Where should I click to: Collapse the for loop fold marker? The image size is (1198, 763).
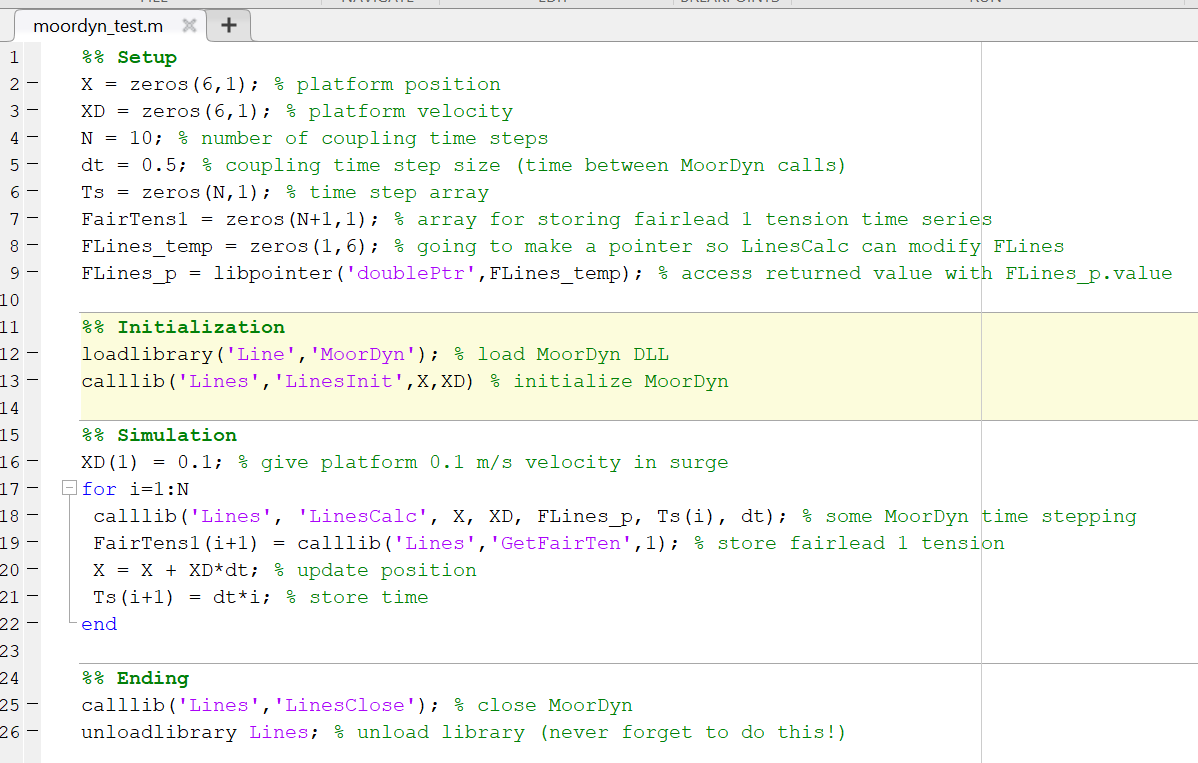tap(68, 488)
